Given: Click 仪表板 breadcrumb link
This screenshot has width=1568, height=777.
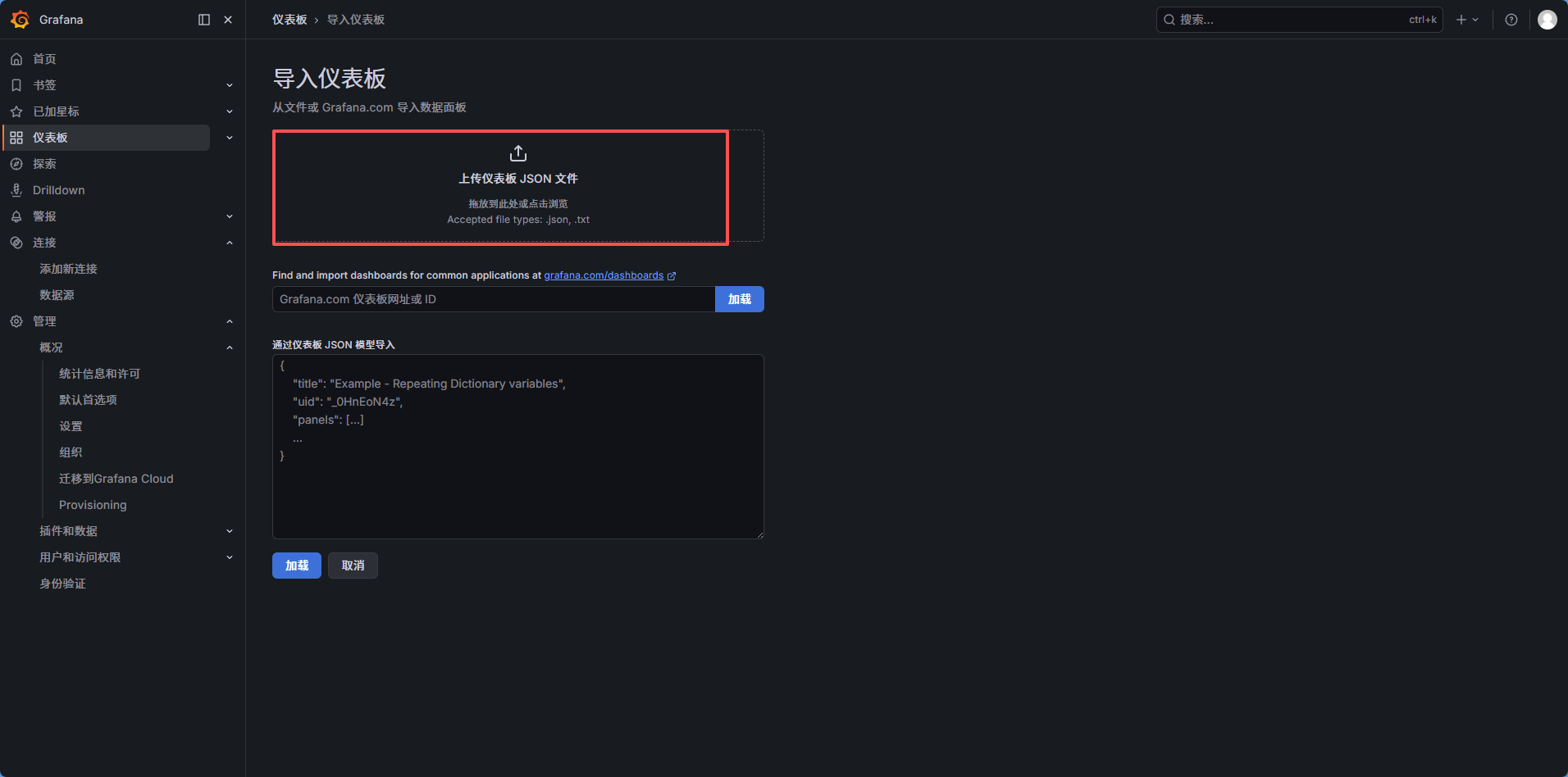Looking at the screenshot, I should [x=289, y=20].
